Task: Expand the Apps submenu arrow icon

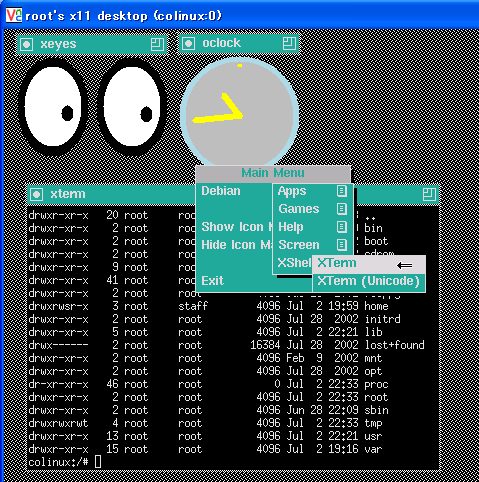Action: (x=342, y=191)
